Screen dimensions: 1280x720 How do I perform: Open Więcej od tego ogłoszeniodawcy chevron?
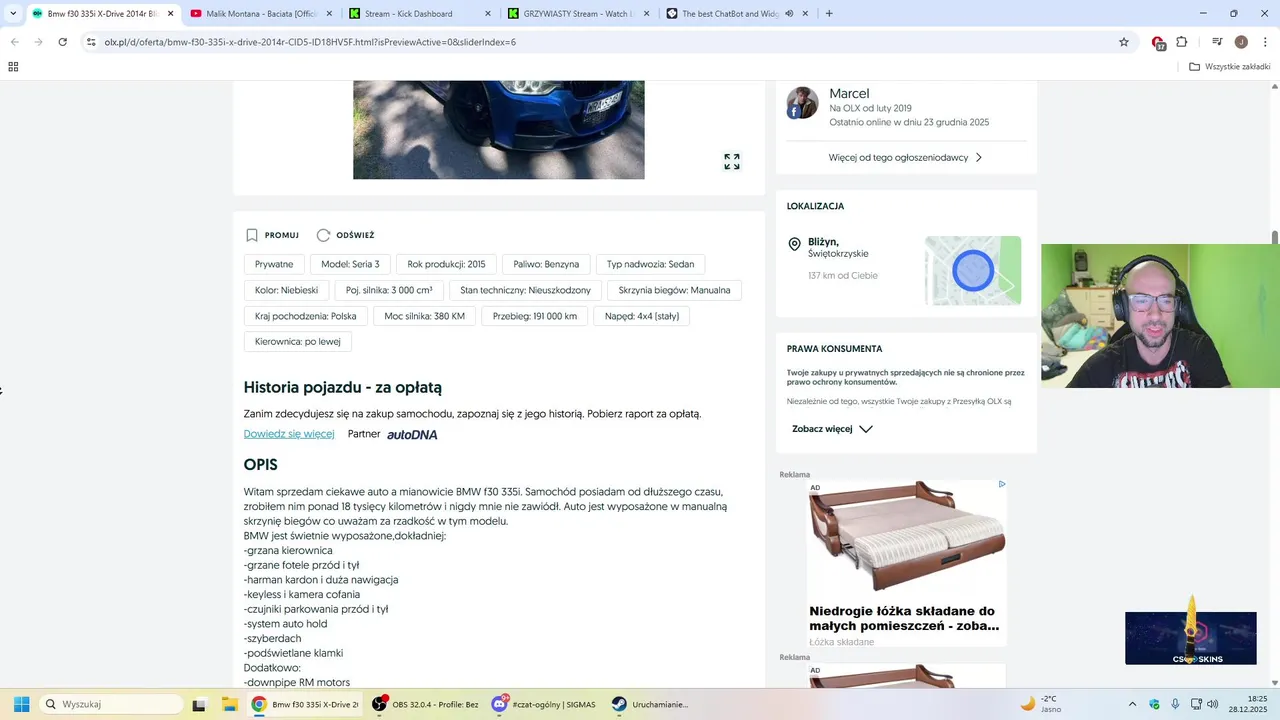979,158
